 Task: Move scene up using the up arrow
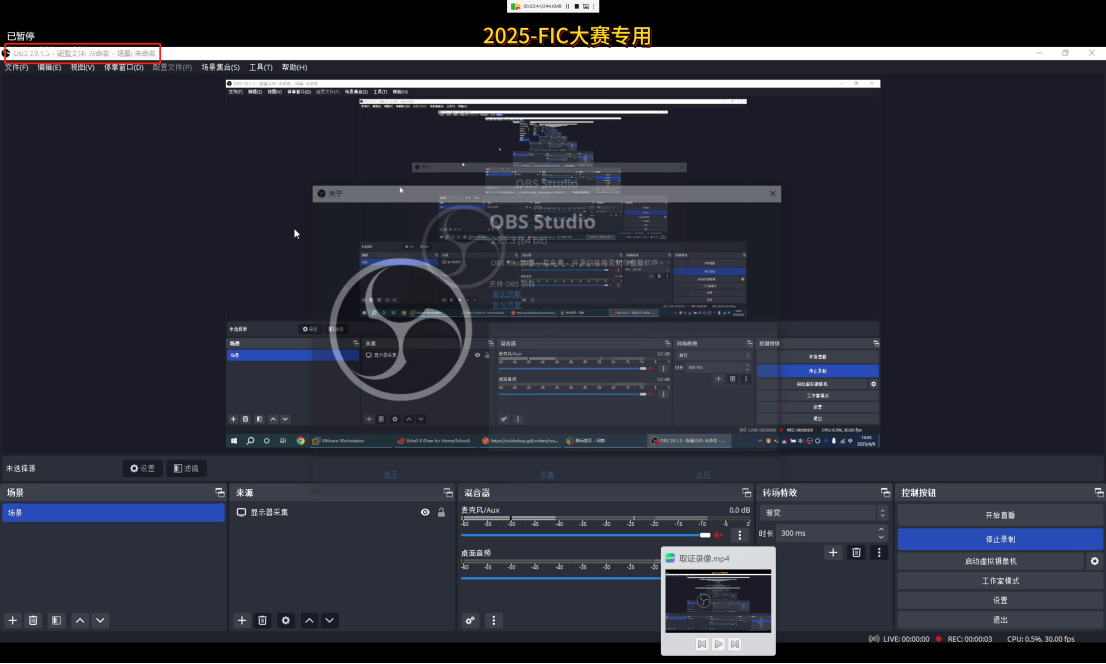tap(80, 620)
